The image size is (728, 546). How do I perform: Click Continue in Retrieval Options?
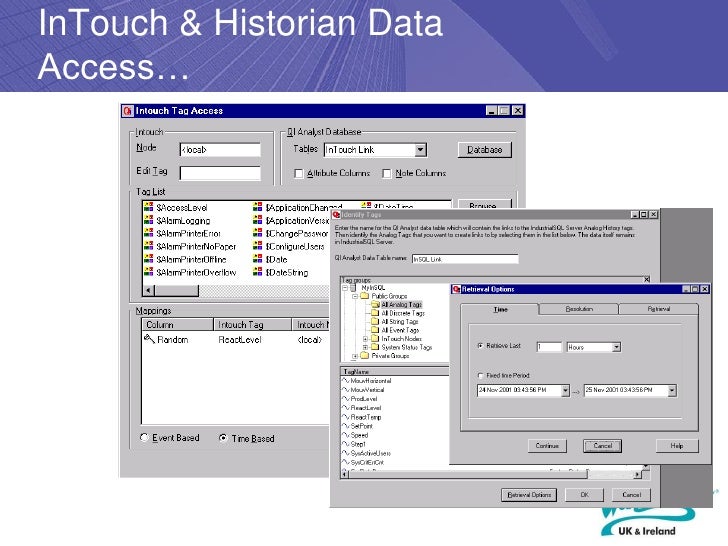tap(547, 446)
